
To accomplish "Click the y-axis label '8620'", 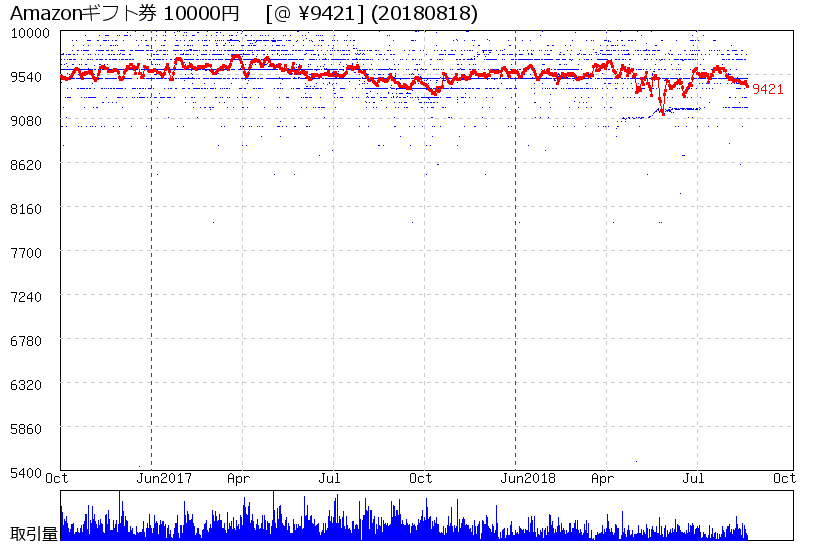I will (x=26, y=165).
